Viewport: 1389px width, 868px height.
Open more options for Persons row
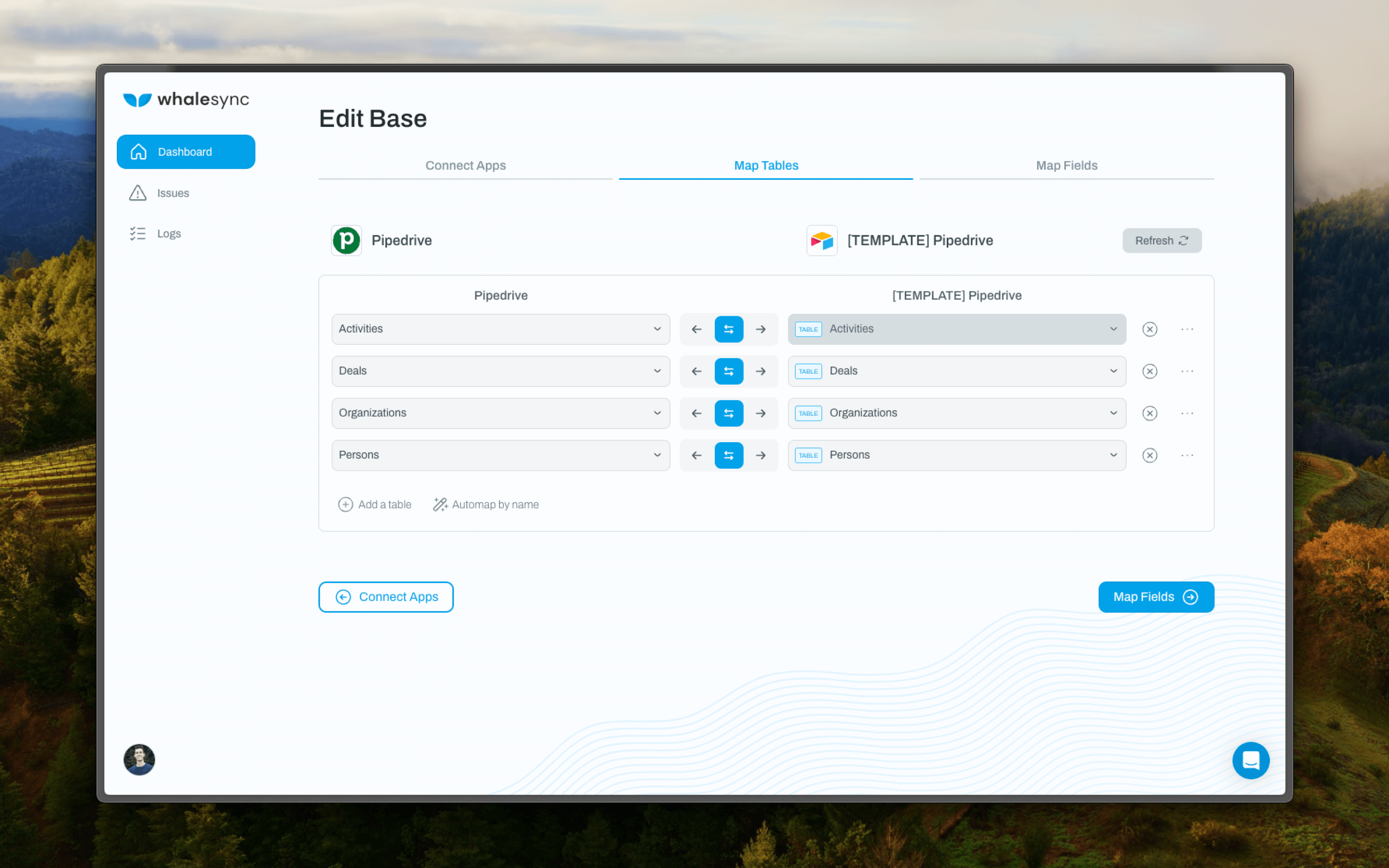(1187, 455)
